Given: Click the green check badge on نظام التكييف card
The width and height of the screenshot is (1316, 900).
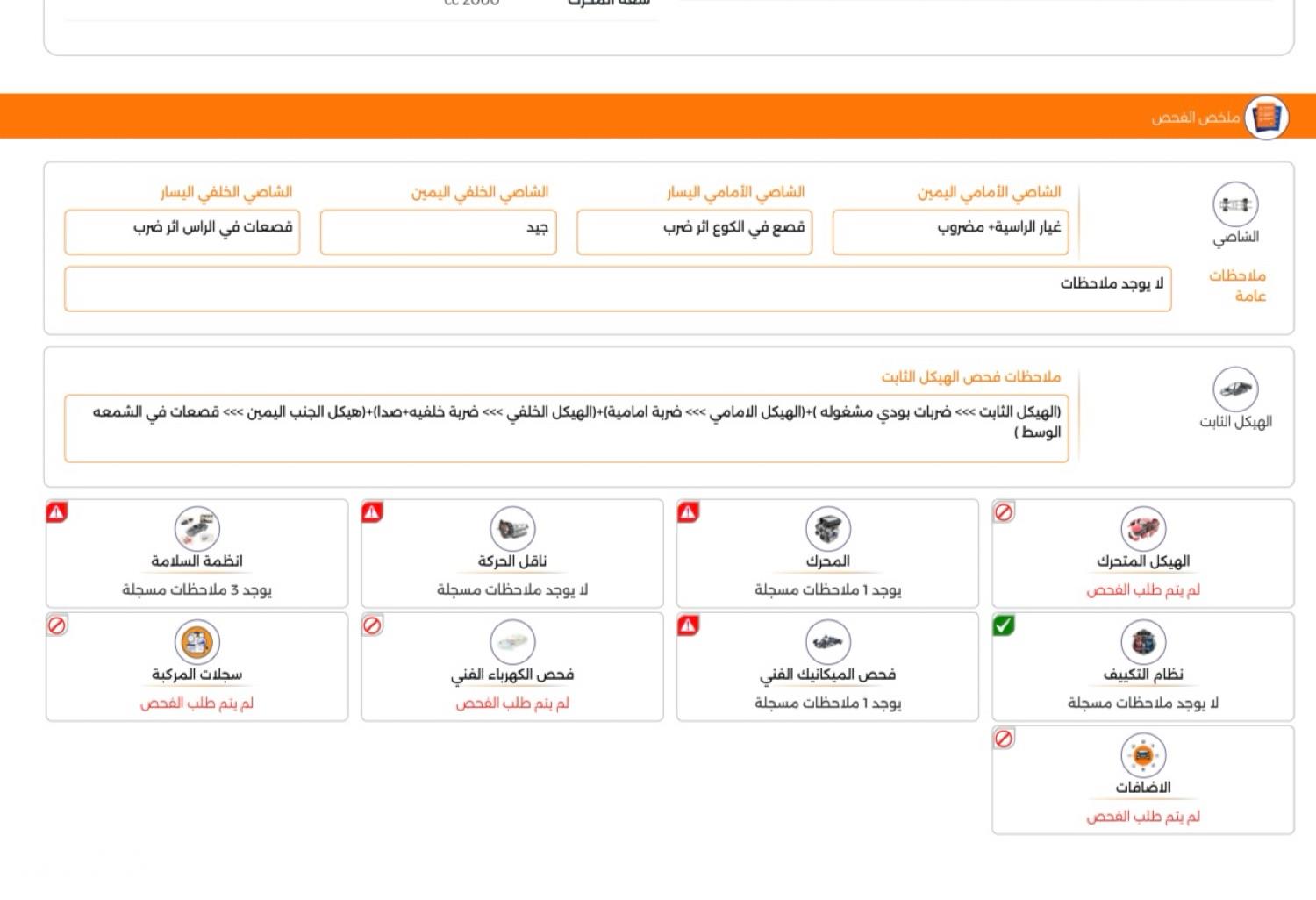Looking at the screenshot, I should tap(1004, 625).
